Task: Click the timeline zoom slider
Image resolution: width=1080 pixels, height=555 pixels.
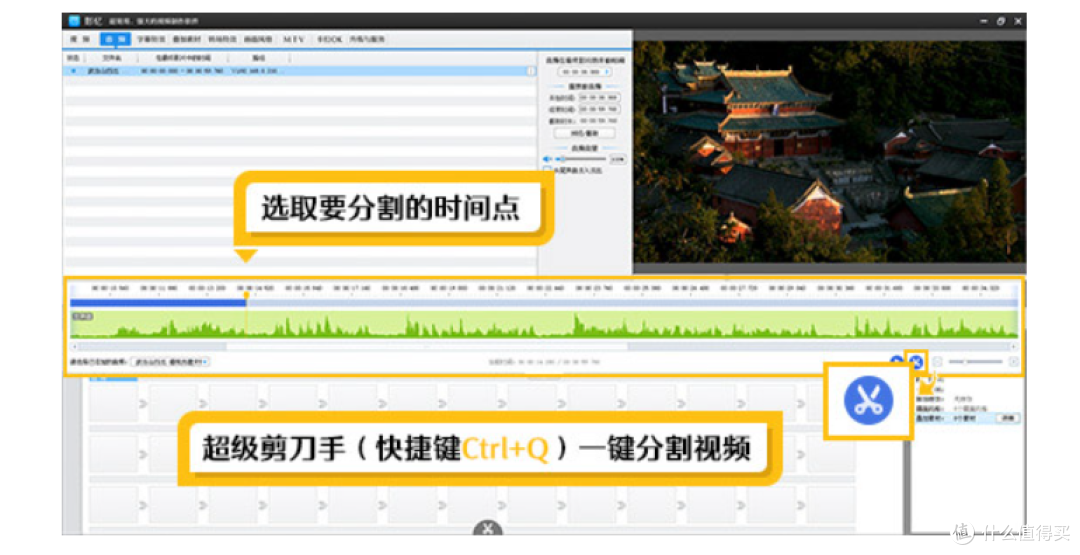Action: pos(975,362)
